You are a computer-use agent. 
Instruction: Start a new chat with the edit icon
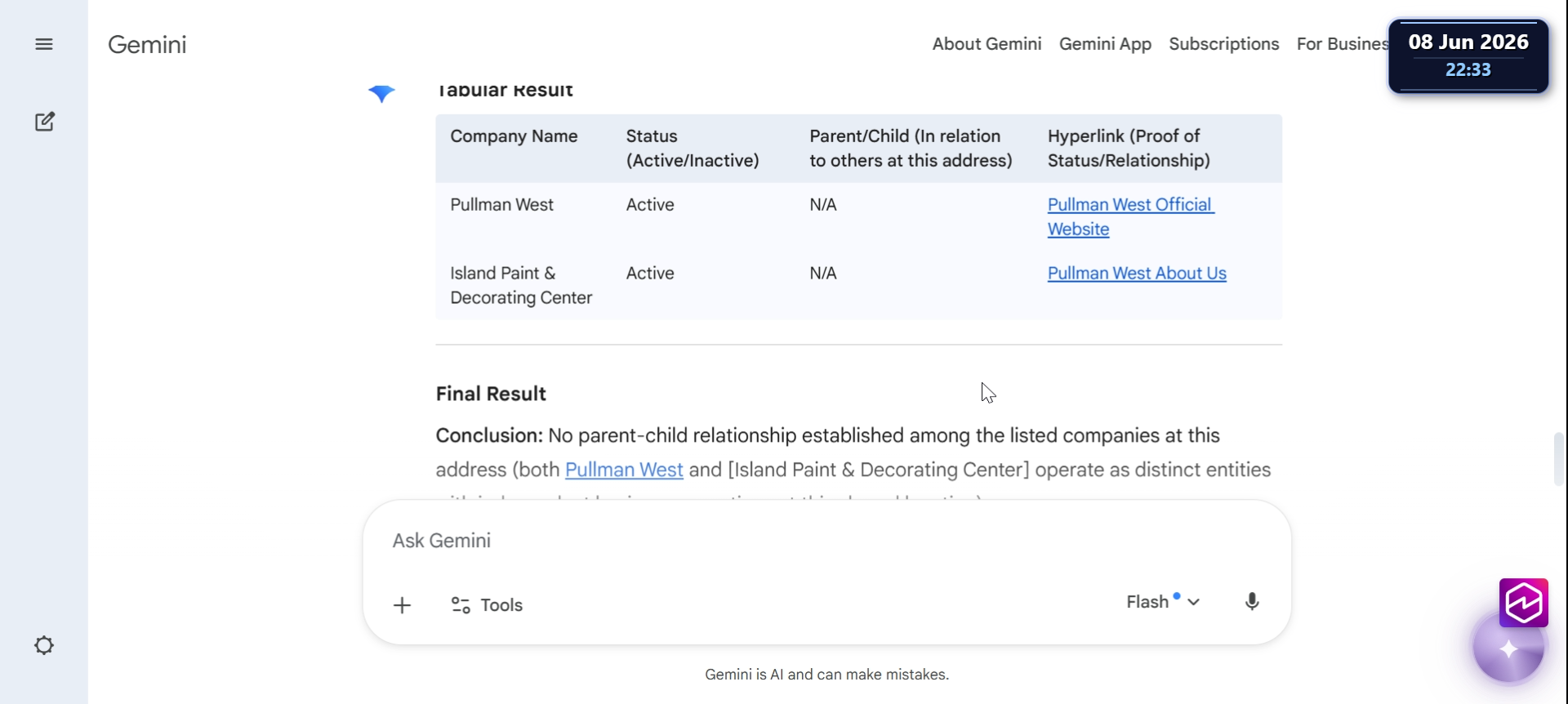click(x=45, y=122)
